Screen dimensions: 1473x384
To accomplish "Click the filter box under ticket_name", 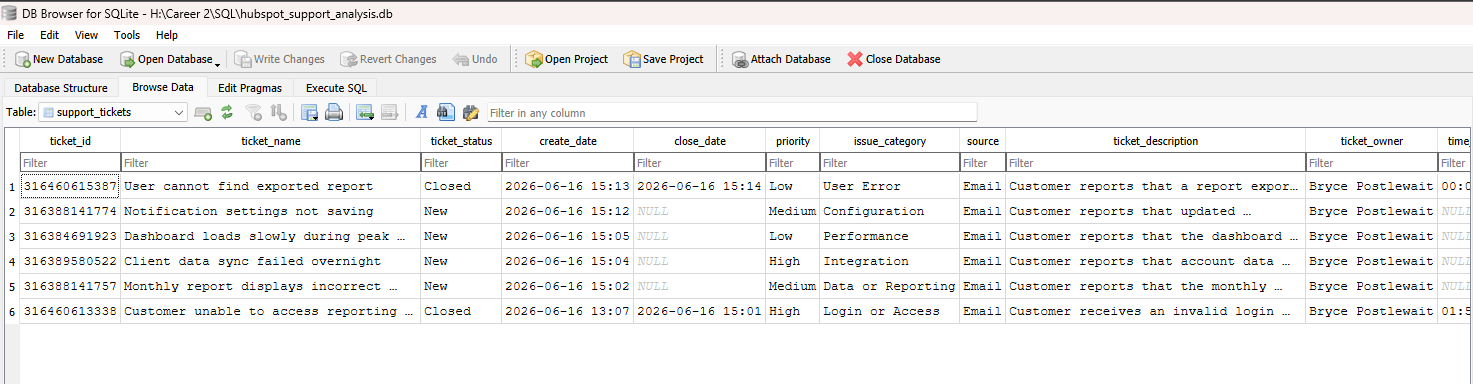I will [x=271, y=162].
